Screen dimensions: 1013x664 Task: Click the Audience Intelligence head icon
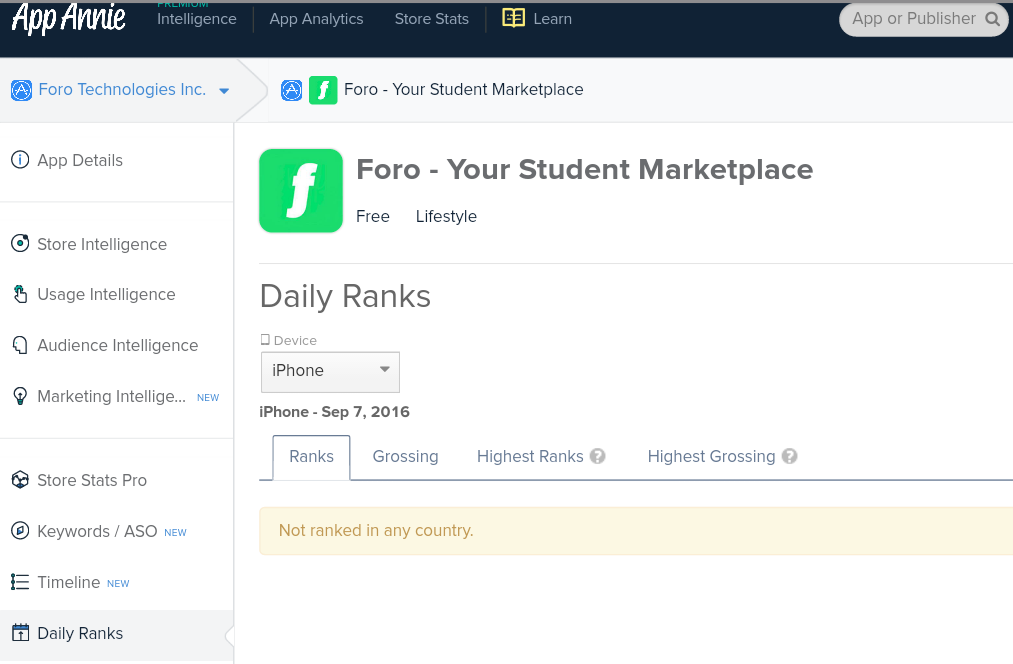pos(20,345)
